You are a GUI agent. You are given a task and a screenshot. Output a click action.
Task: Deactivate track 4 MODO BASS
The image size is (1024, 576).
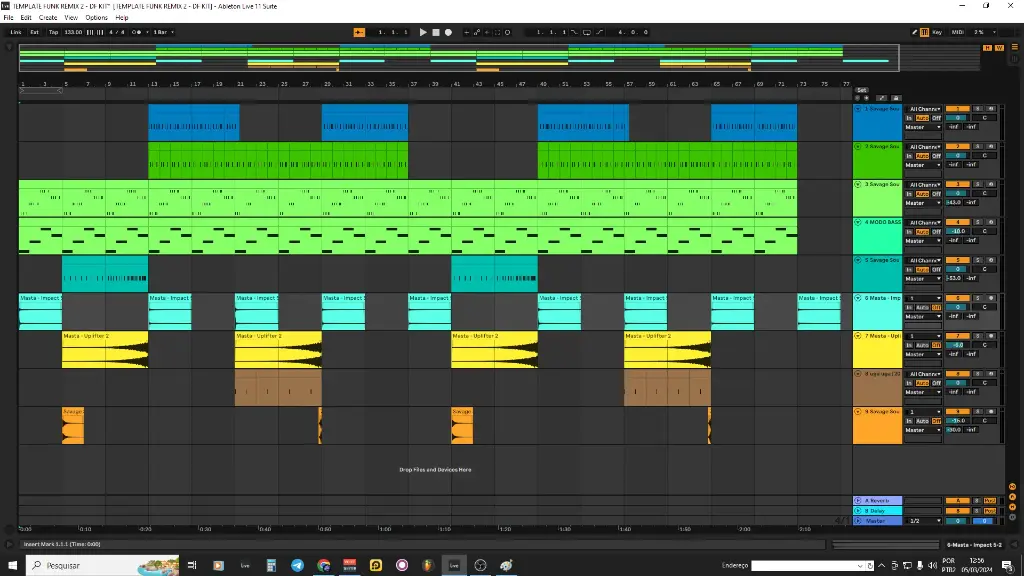tap(957, 223)
